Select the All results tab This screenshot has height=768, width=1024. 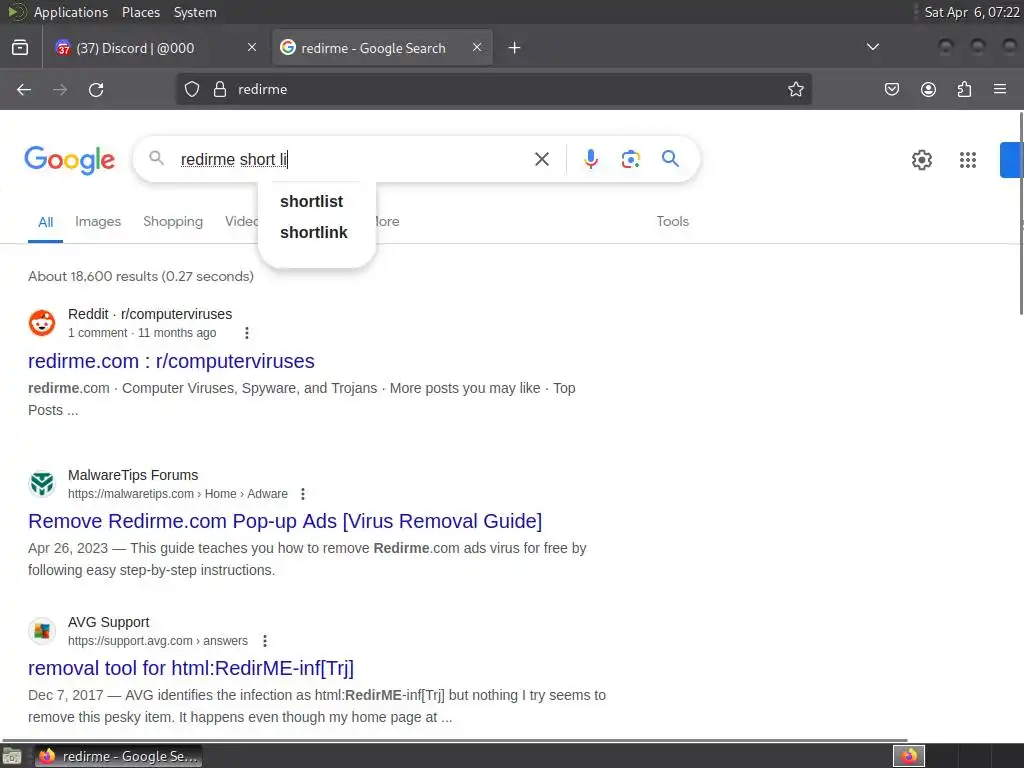(46, 222)
